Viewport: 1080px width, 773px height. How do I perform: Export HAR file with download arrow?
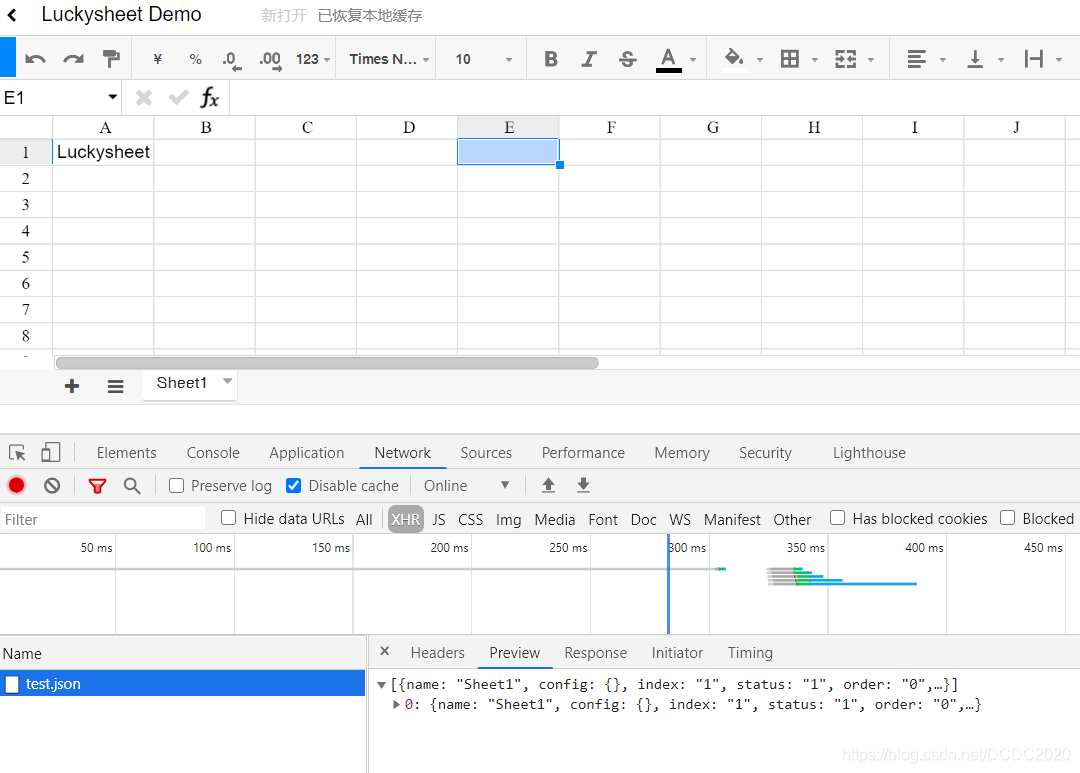click(583, 486)
